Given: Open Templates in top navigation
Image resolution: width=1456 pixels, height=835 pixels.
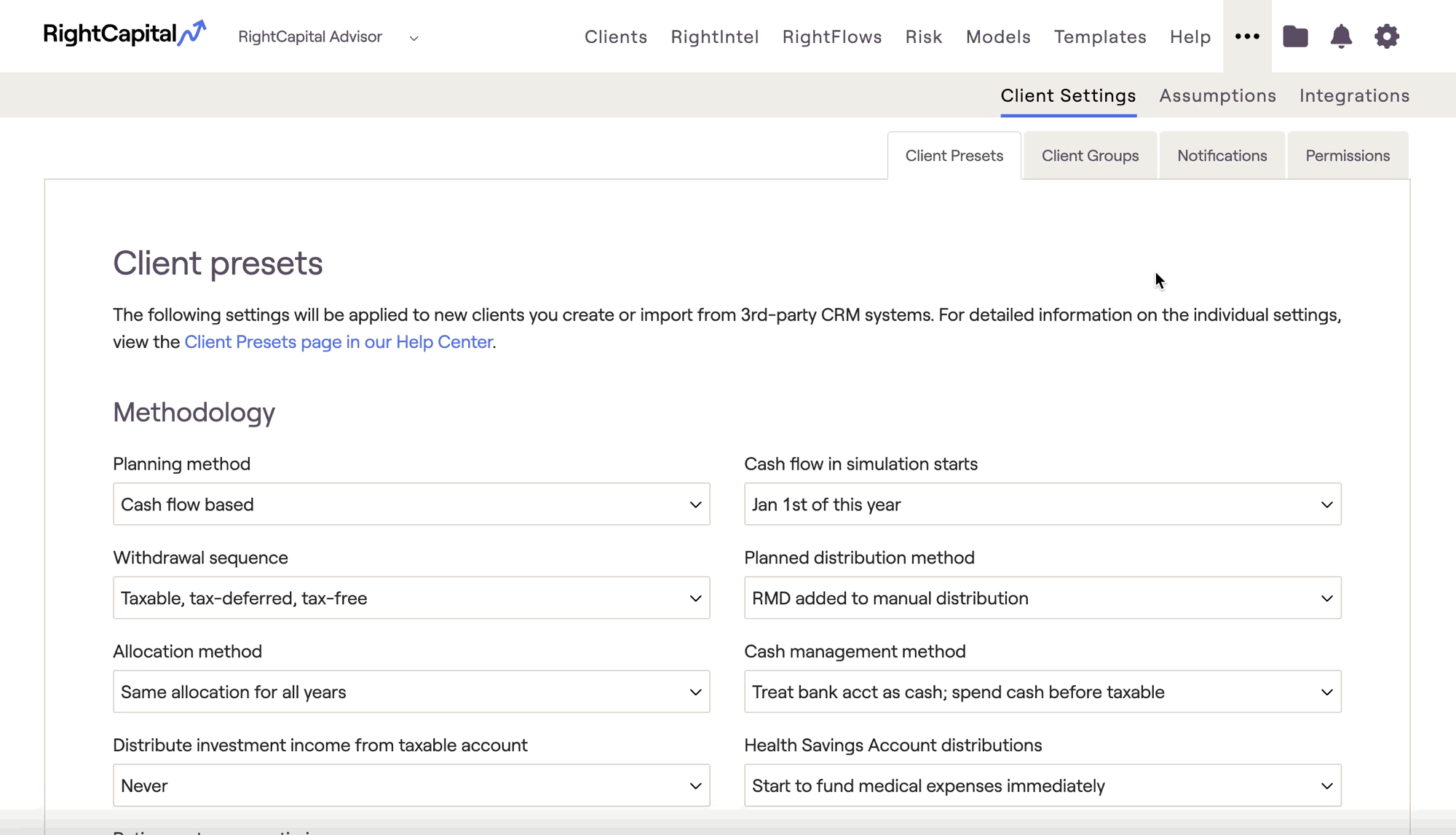Looking at the screenshot, I should [x=1100, y=36].
